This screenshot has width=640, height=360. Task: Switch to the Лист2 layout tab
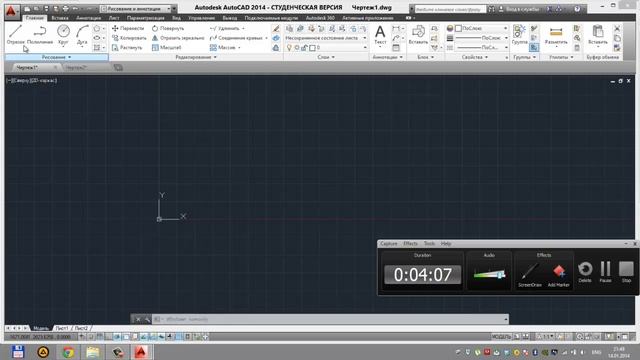pyautogui.click(x=81, y=328)
